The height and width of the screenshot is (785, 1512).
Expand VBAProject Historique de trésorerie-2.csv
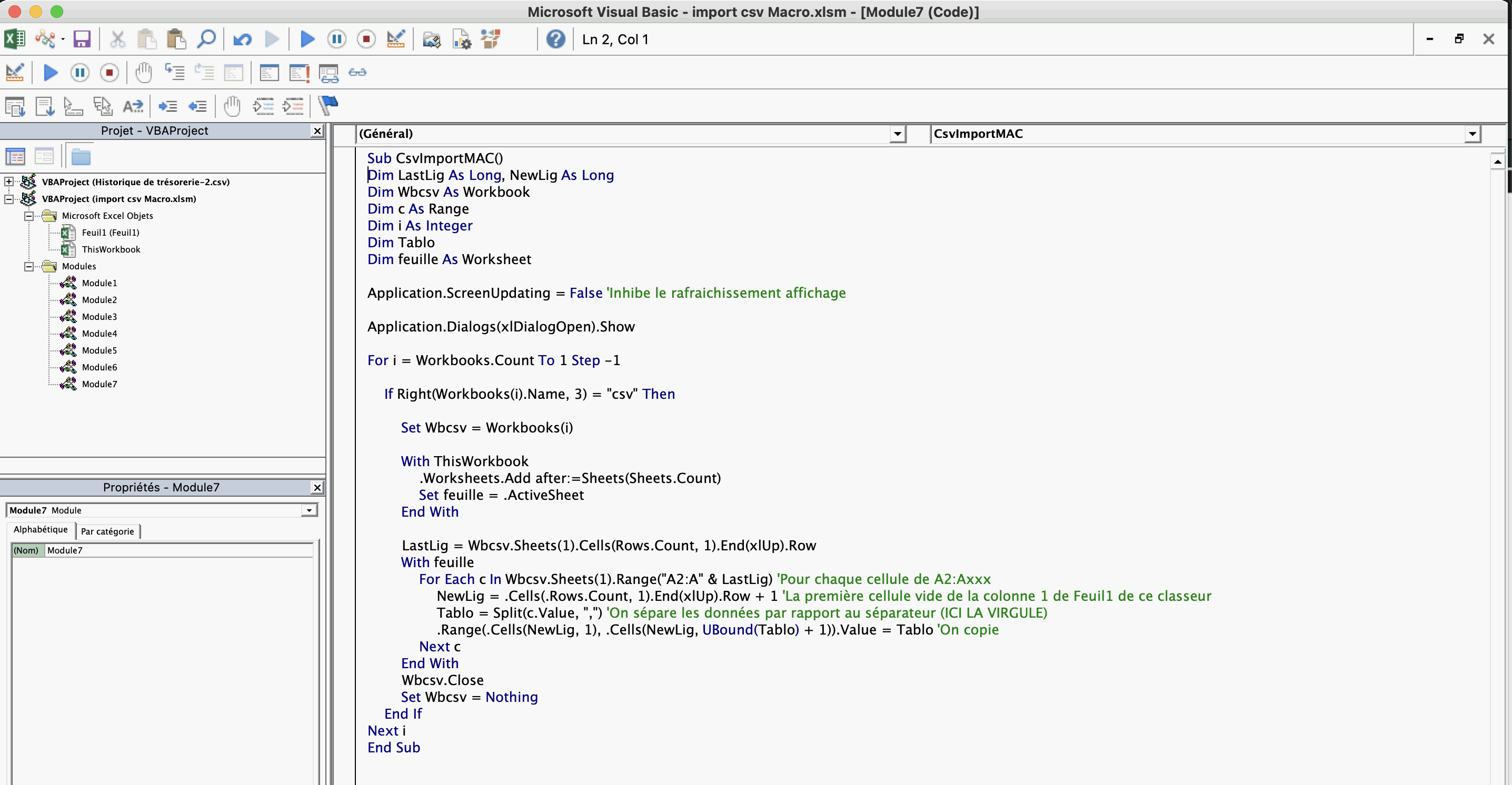9,182
